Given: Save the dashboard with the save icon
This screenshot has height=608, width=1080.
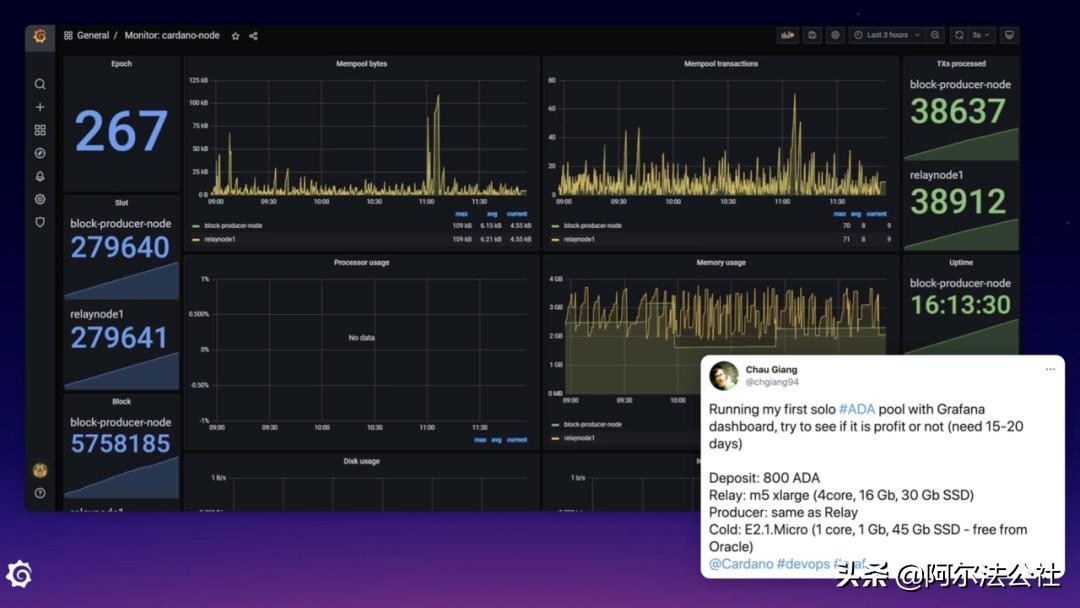Looking at the screenshot, I should (812, 35).
